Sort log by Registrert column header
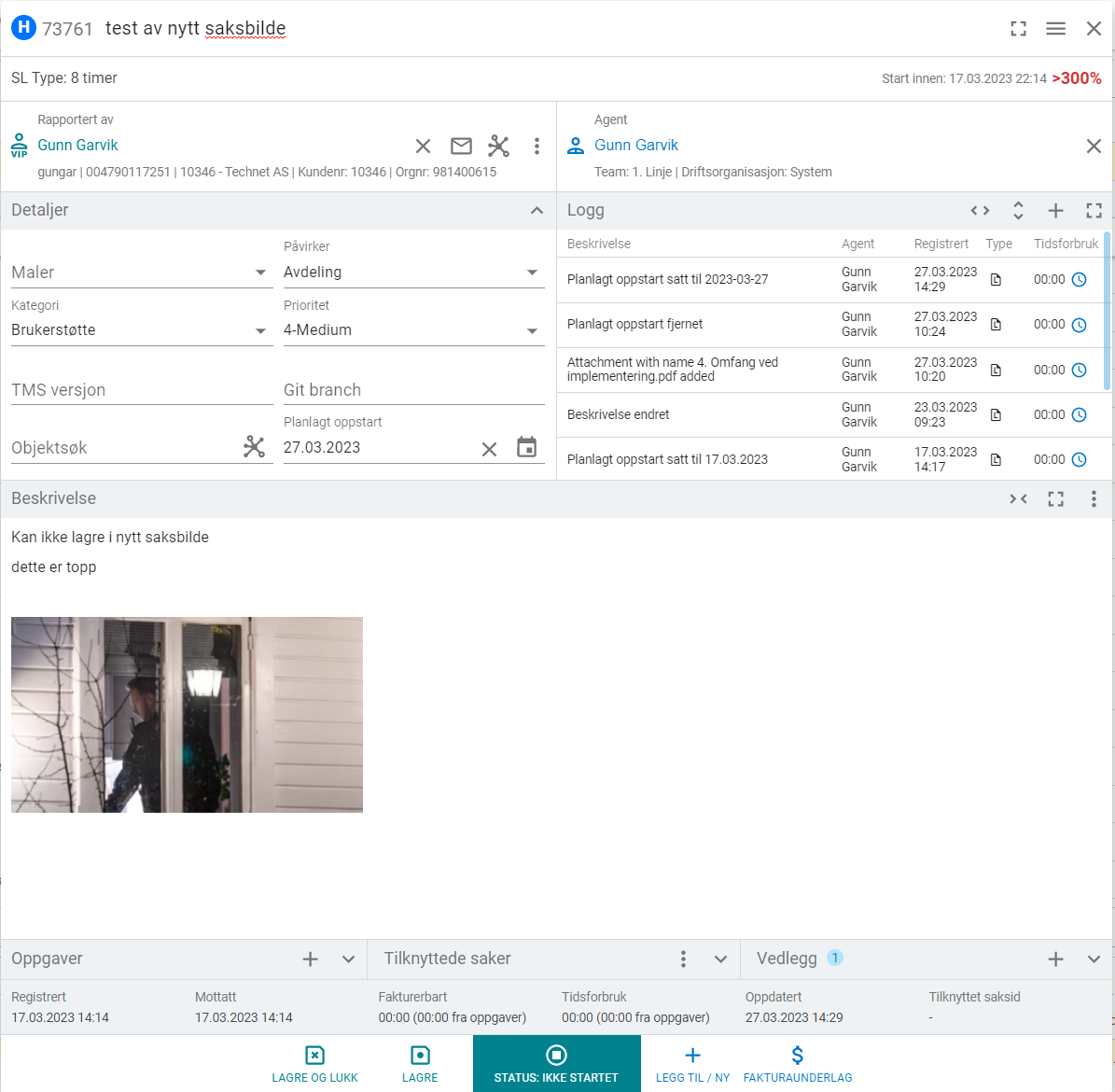The image size is (1115, 1092). point(941,244)
